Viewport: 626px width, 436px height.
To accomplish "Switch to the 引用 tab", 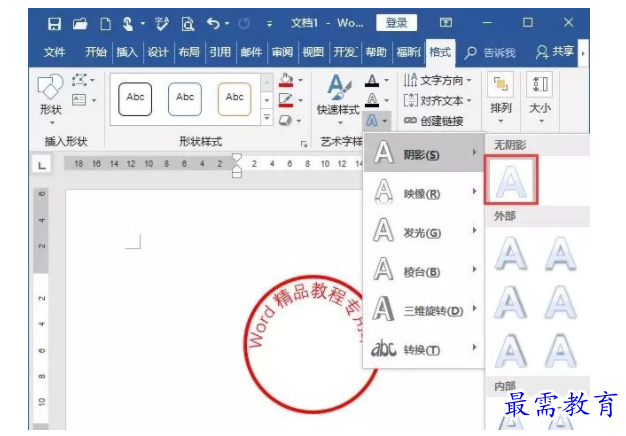I will click(x=220, y=52).
